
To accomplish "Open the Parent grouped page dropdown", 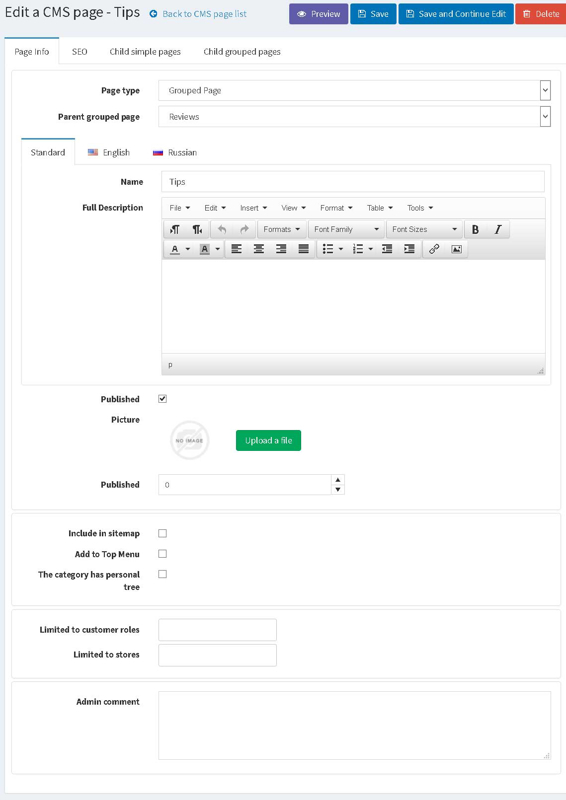I will 354,117.
